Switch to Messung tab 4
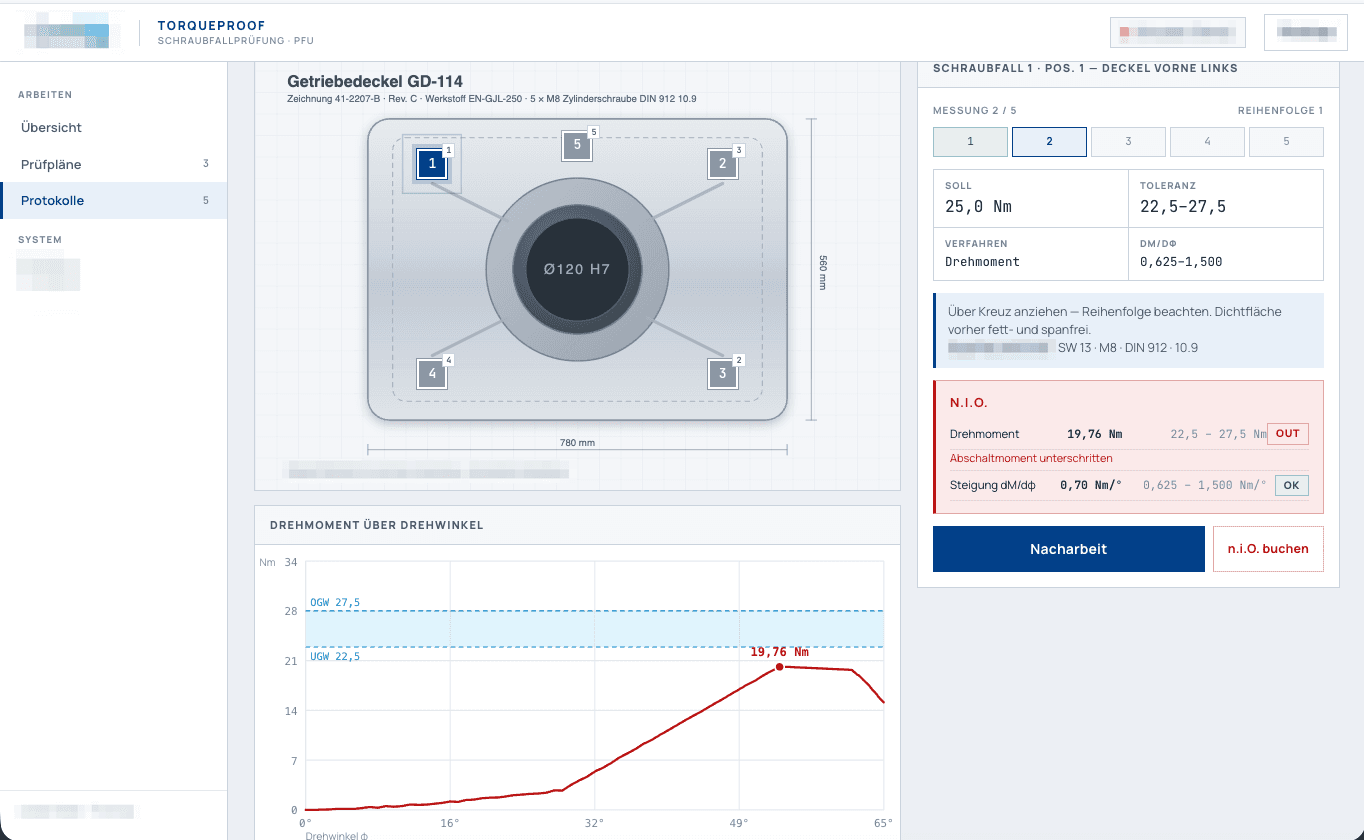The image size is (1364, 840). point(1207,142)
